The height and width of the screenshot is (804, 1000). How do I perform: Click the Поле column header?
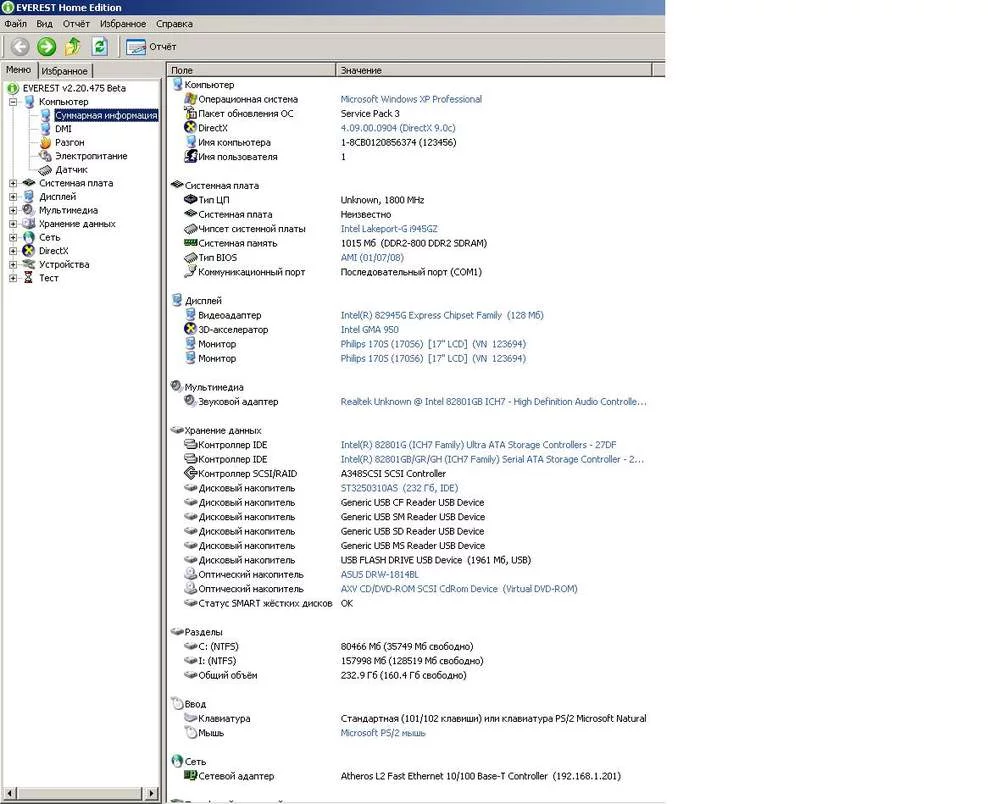251,70
